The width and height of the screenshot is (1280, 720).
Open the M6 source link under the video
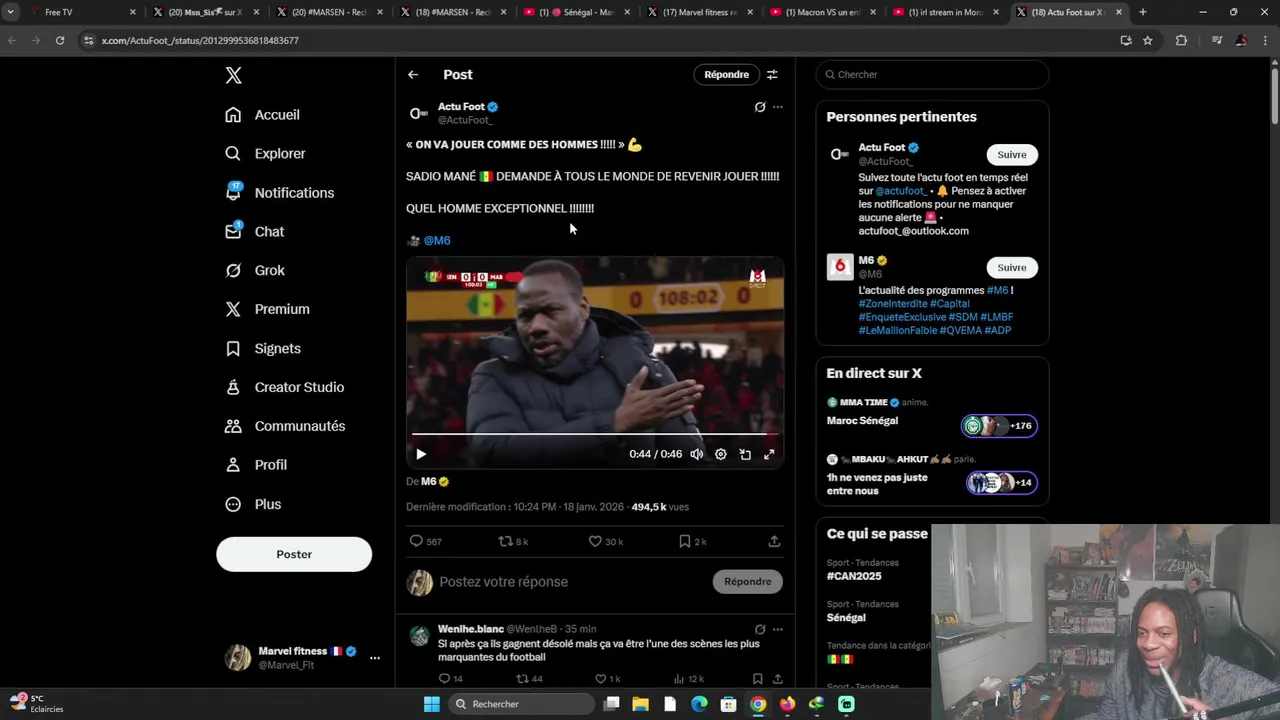428,482
